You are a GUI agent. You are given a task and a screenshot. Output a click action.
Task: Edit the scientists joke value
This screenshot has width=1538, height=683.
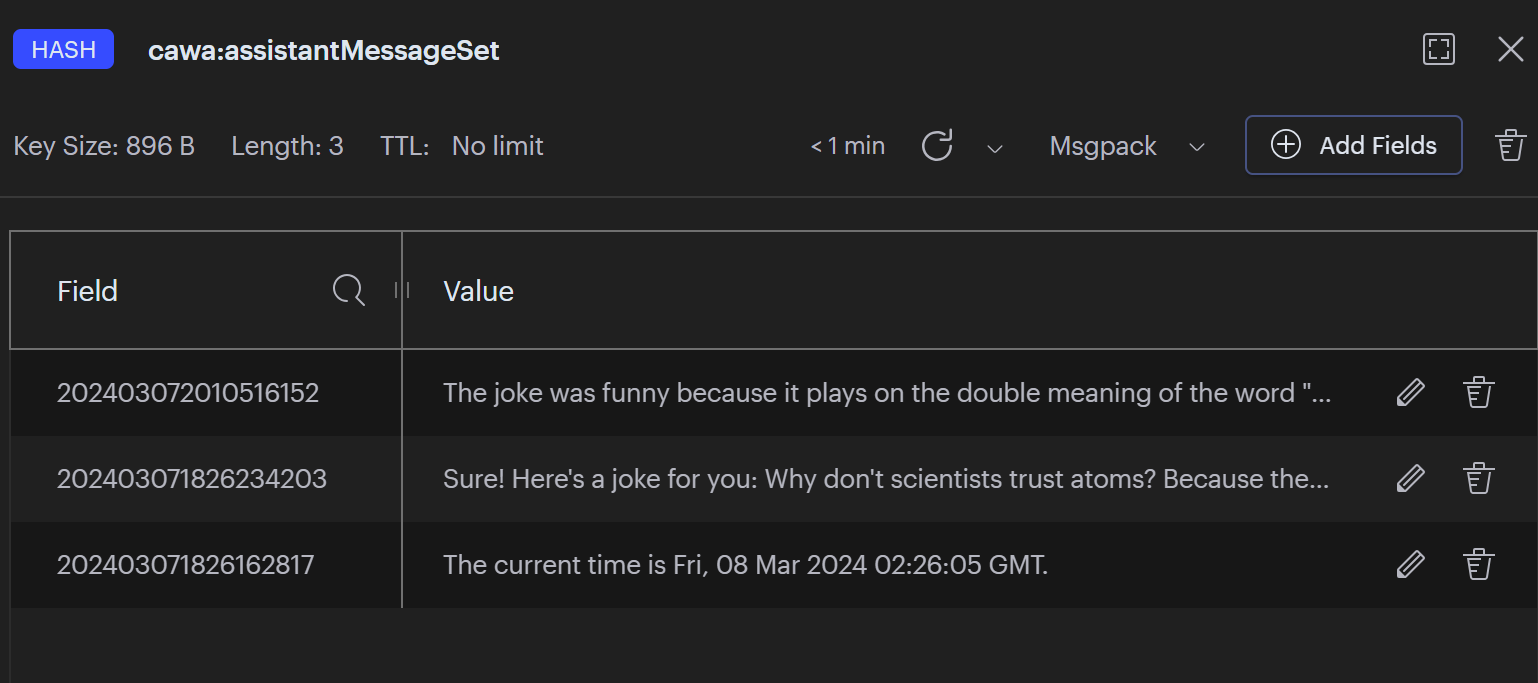tap(1410, 479)
